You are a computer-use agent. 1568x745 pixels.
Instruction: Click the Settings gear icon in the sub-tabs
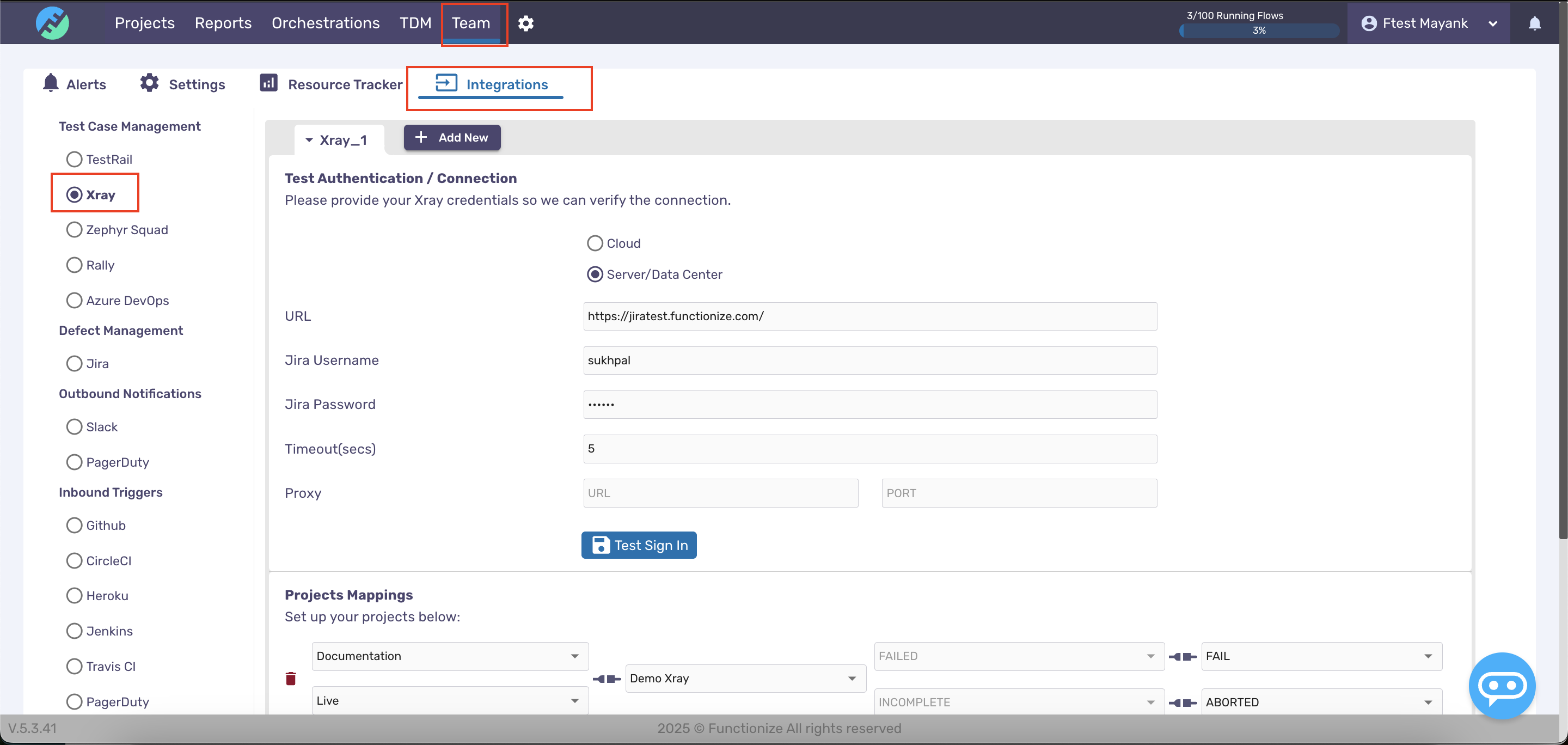coord(149,83)
